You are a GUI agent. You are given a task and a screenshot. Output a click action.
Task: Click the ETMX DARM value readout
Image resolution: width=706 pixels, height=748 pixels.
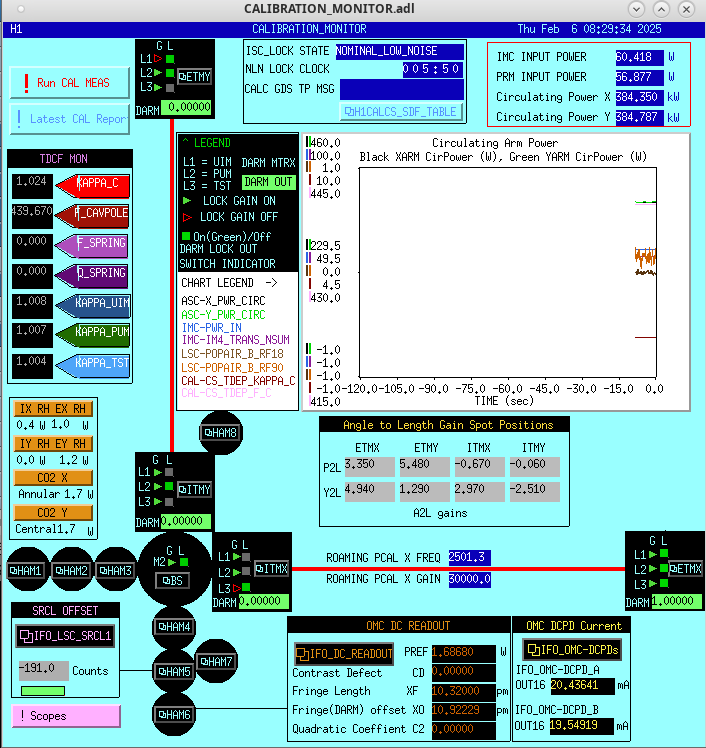[x=676, y=601]
